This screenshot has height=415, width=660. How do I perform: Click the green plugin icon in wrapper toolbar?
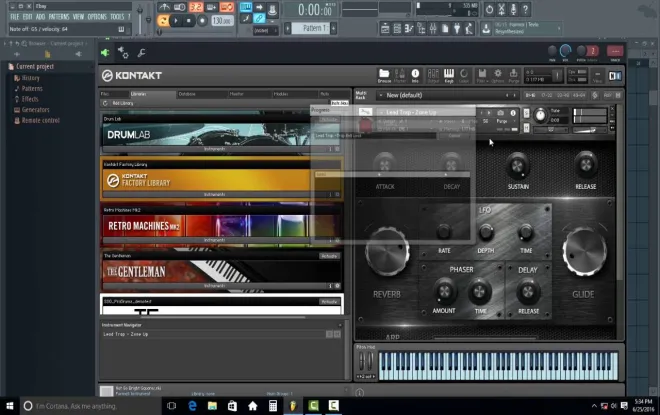105,53
